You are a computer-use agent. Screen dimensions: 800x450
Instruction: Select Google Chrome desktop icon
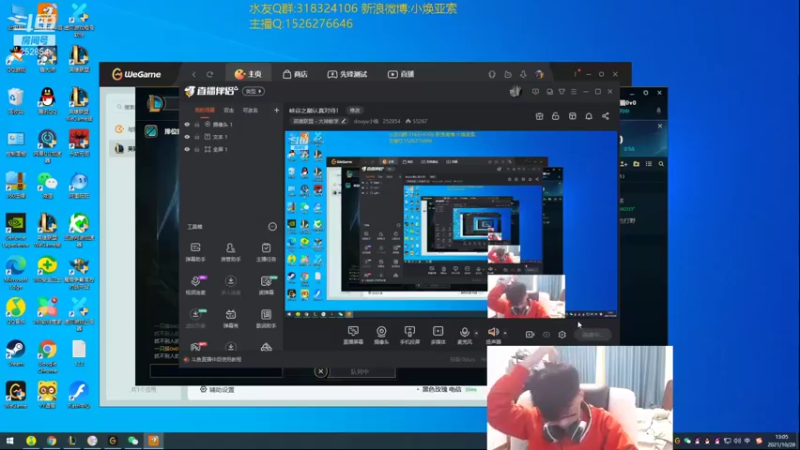(47, 356)
